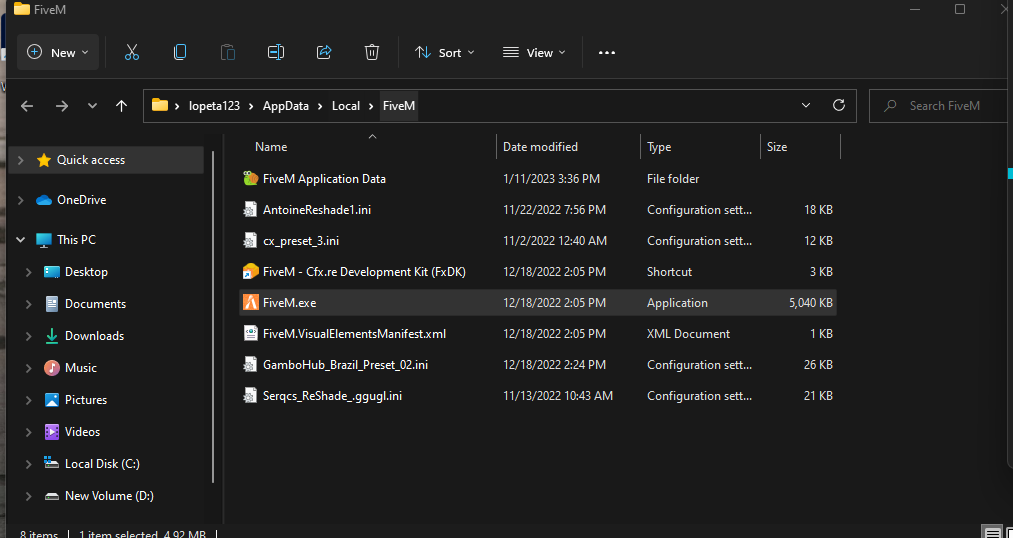
Task: Click the FiveM Application Data snail icon
Action: tap(251, 178)
